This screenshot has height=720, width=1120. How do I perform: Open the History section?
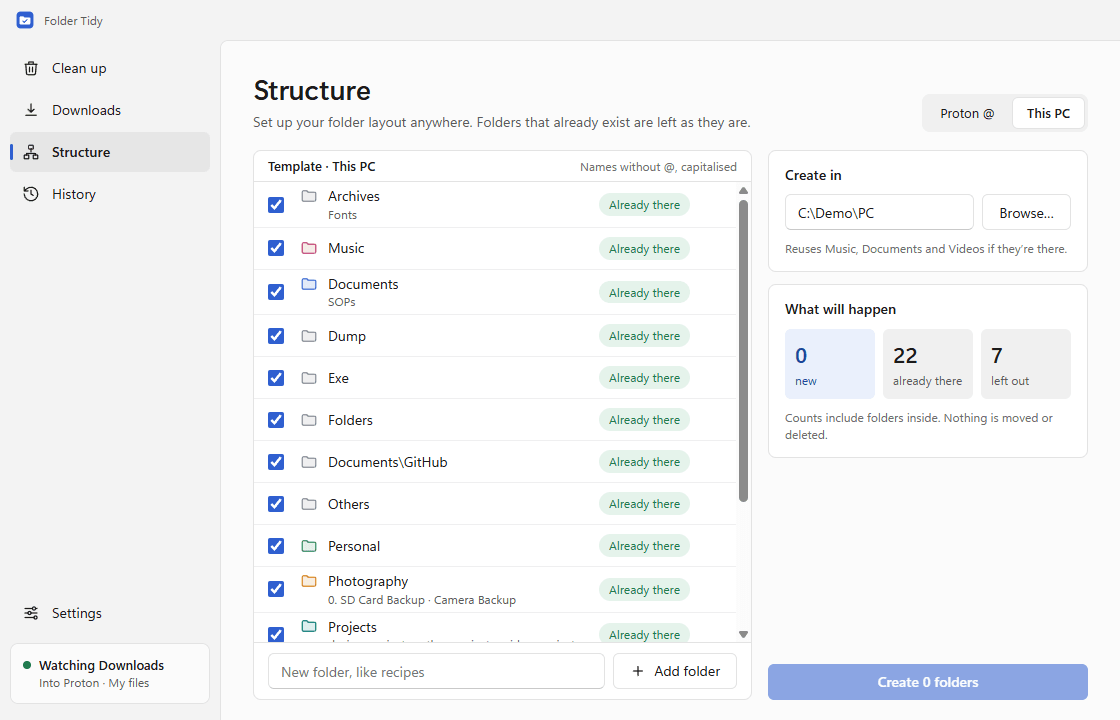110,194
